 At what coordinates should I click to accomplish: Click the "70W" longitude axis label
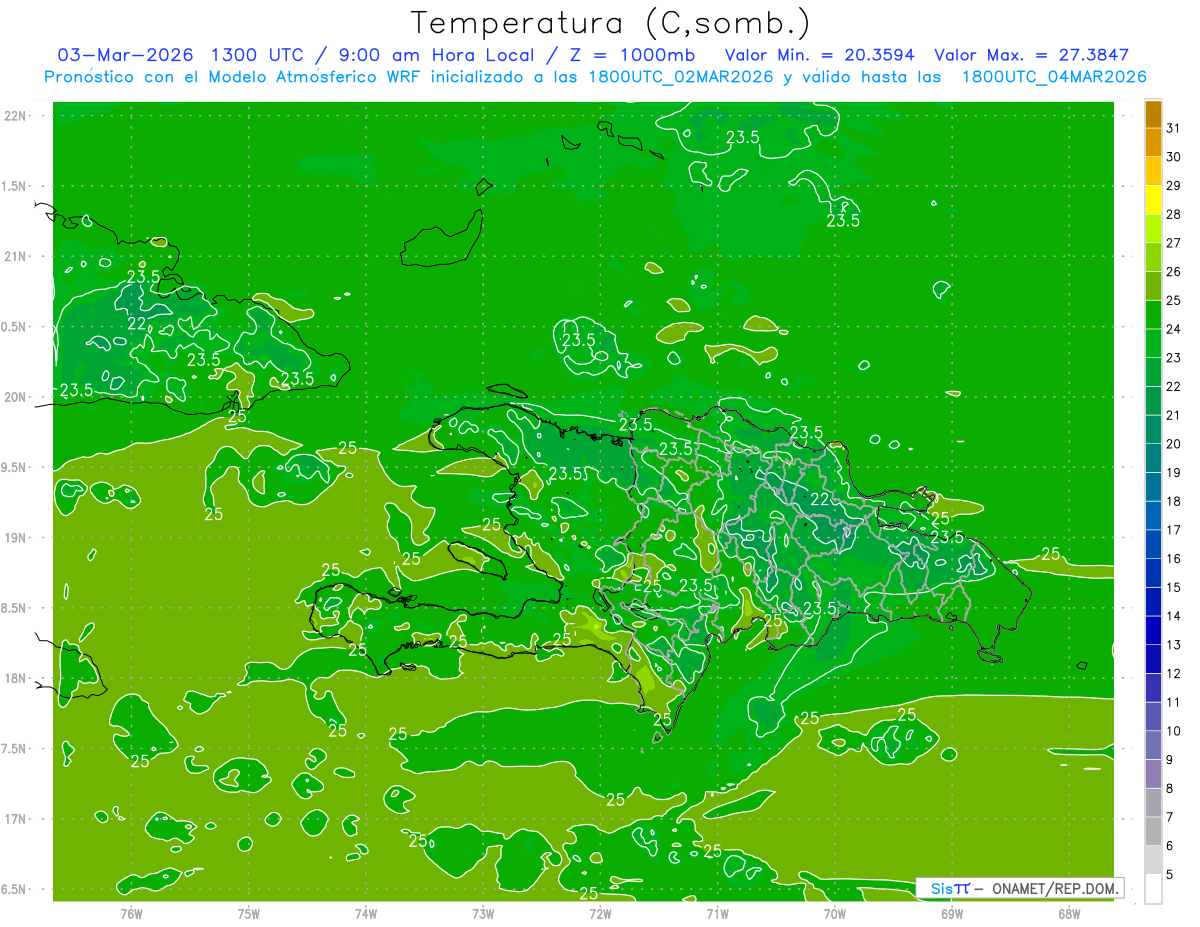pos(835,914)
